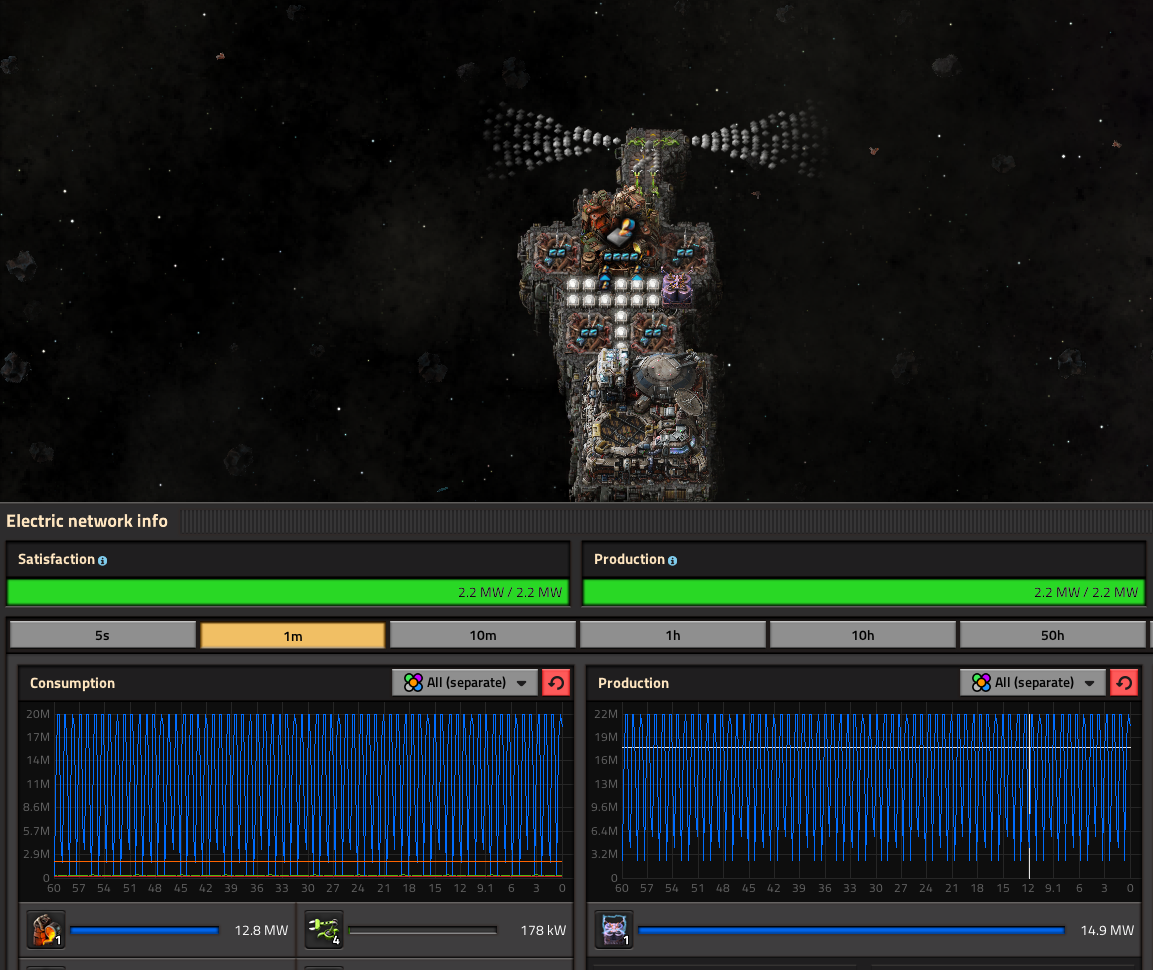Click the 12.8 MW consumption bar
This screenshot has height=970, width=1153.
point(144,930)
